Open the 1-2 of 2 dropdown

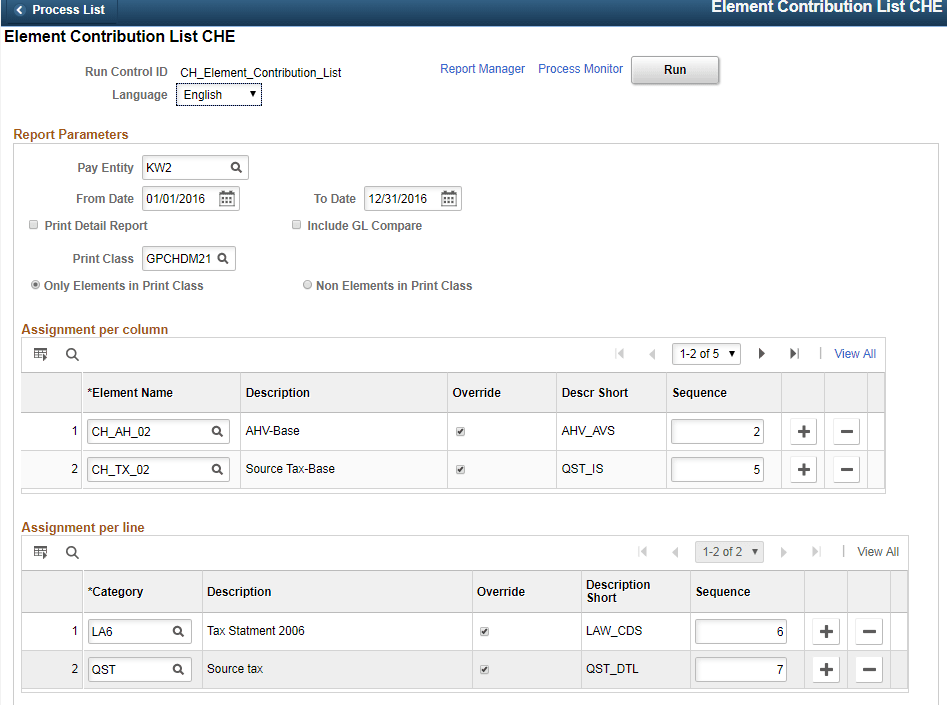click(728, 551)
